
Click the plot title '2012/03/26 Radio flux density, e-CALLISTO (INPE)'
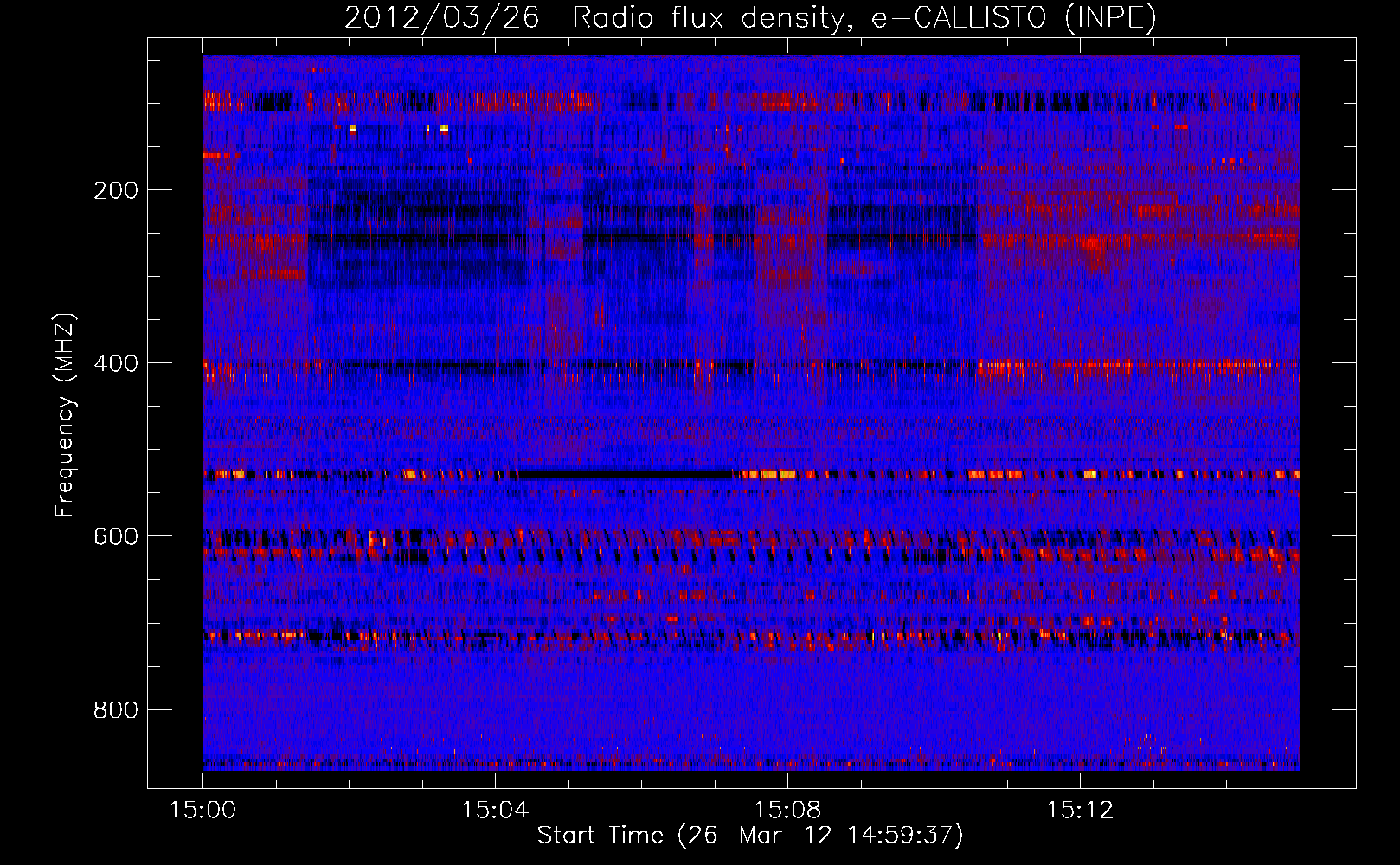pyautogui.click(x=750, y=17)
